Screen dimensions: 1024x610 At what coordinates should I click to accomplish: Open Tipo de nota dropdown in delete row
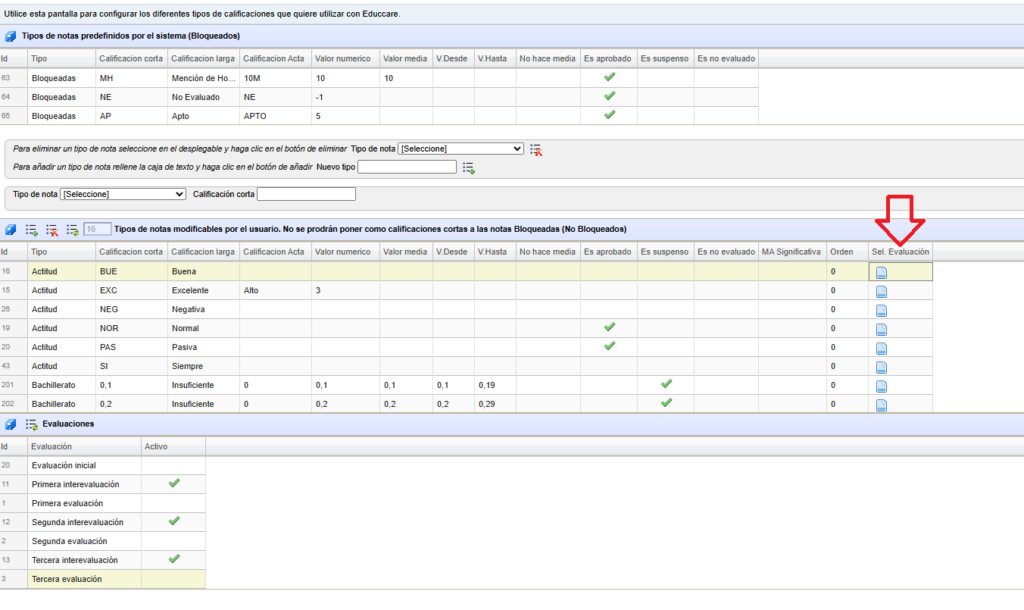pos(460,149)
